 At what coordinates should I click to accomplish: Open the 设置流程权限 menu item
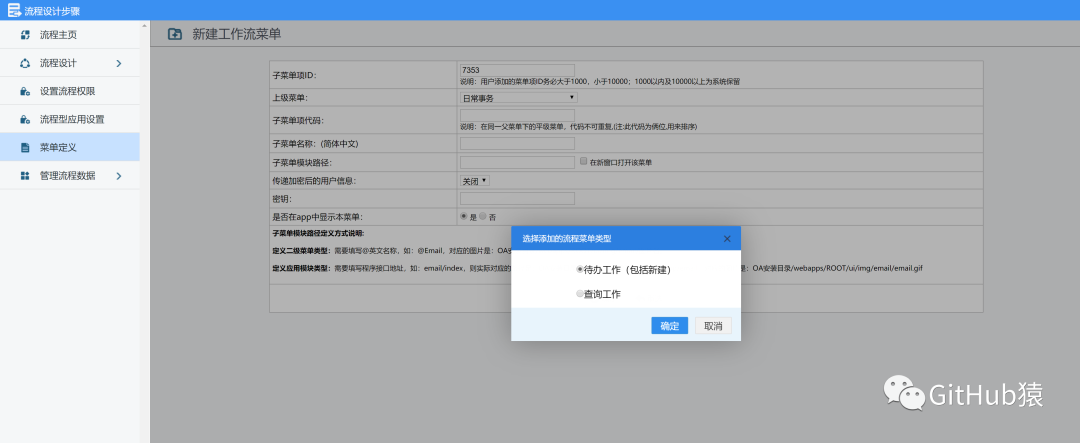(x=70, y=91)
